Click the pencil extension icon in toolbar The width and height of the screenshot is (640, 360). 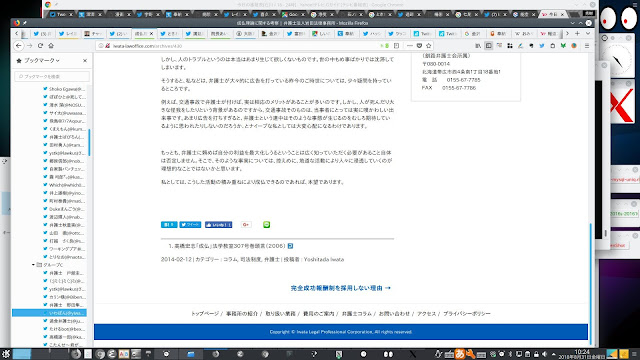coord(520,46)
